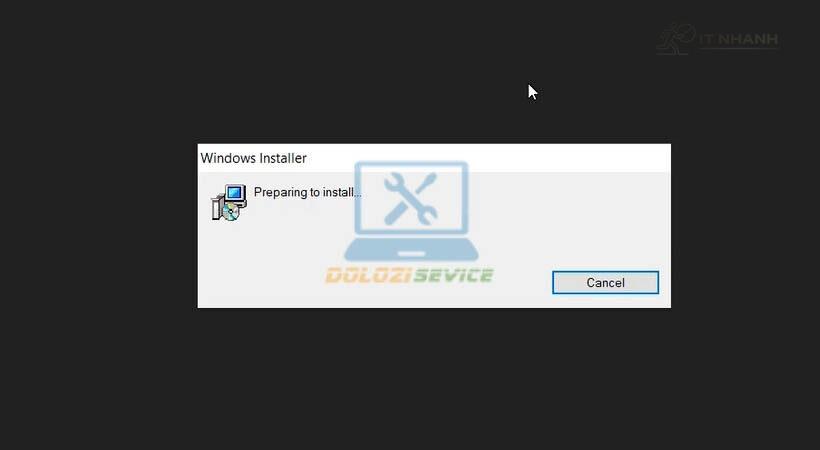The width and height of the screenshot is (820, 450).
Task: Click the laptop base of the watermark logo
Action: [411, 250]
